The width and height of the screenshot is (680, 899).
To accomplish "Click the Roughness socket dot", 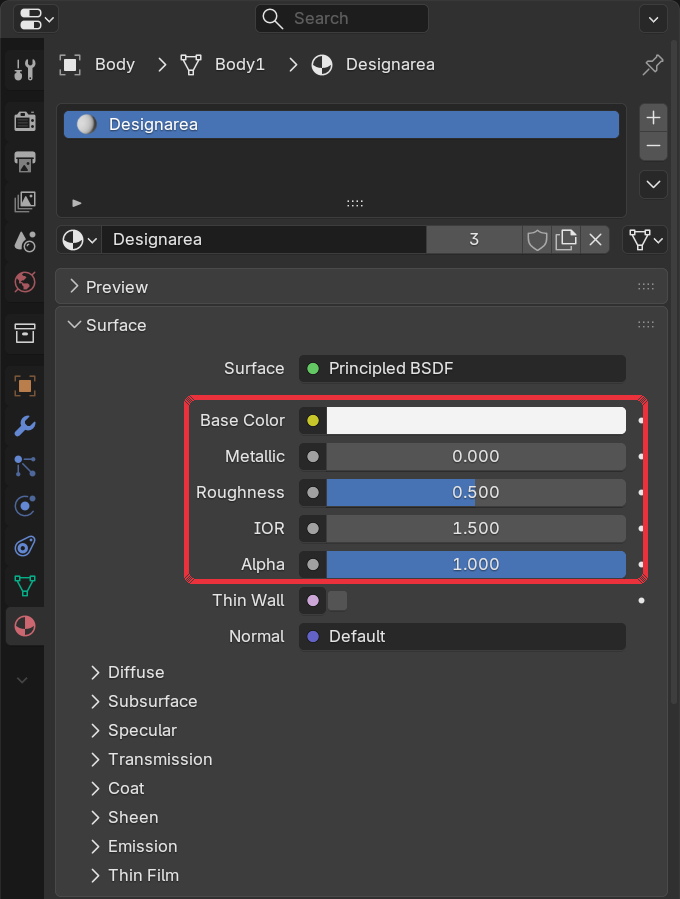I will click(x=313, y=493).
